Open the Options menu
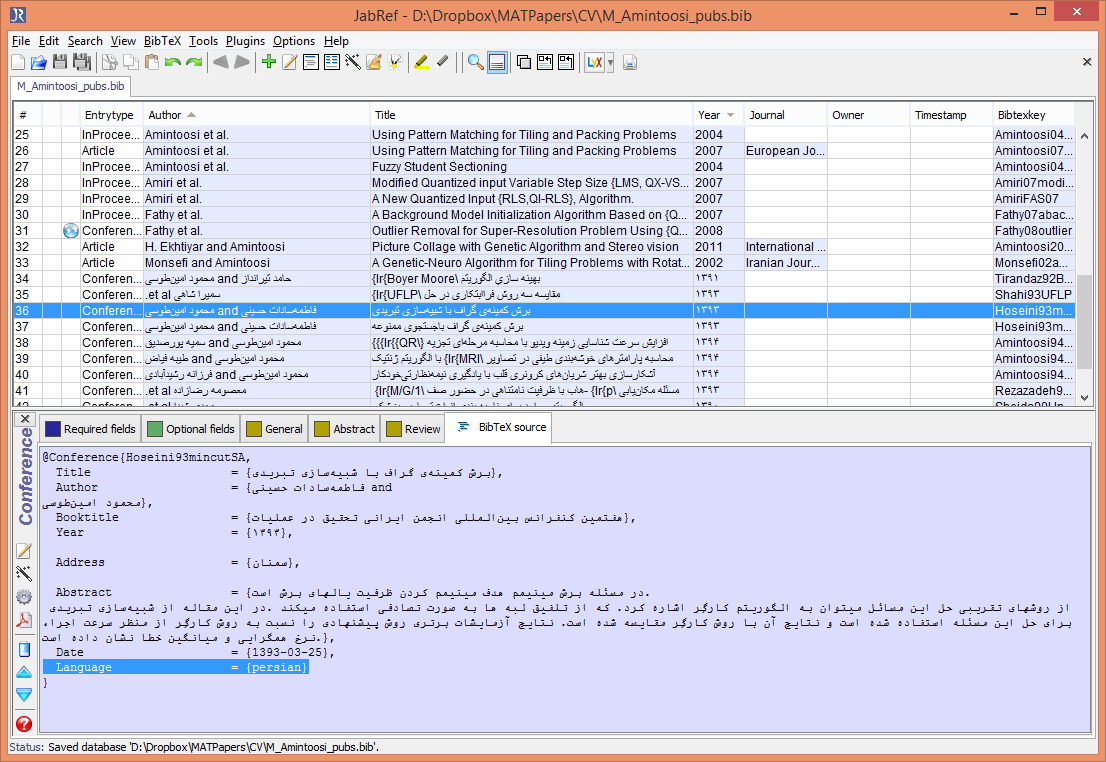Image resolution: width=1106 pixels, height=762 pixels. click(x=294, y=41)
